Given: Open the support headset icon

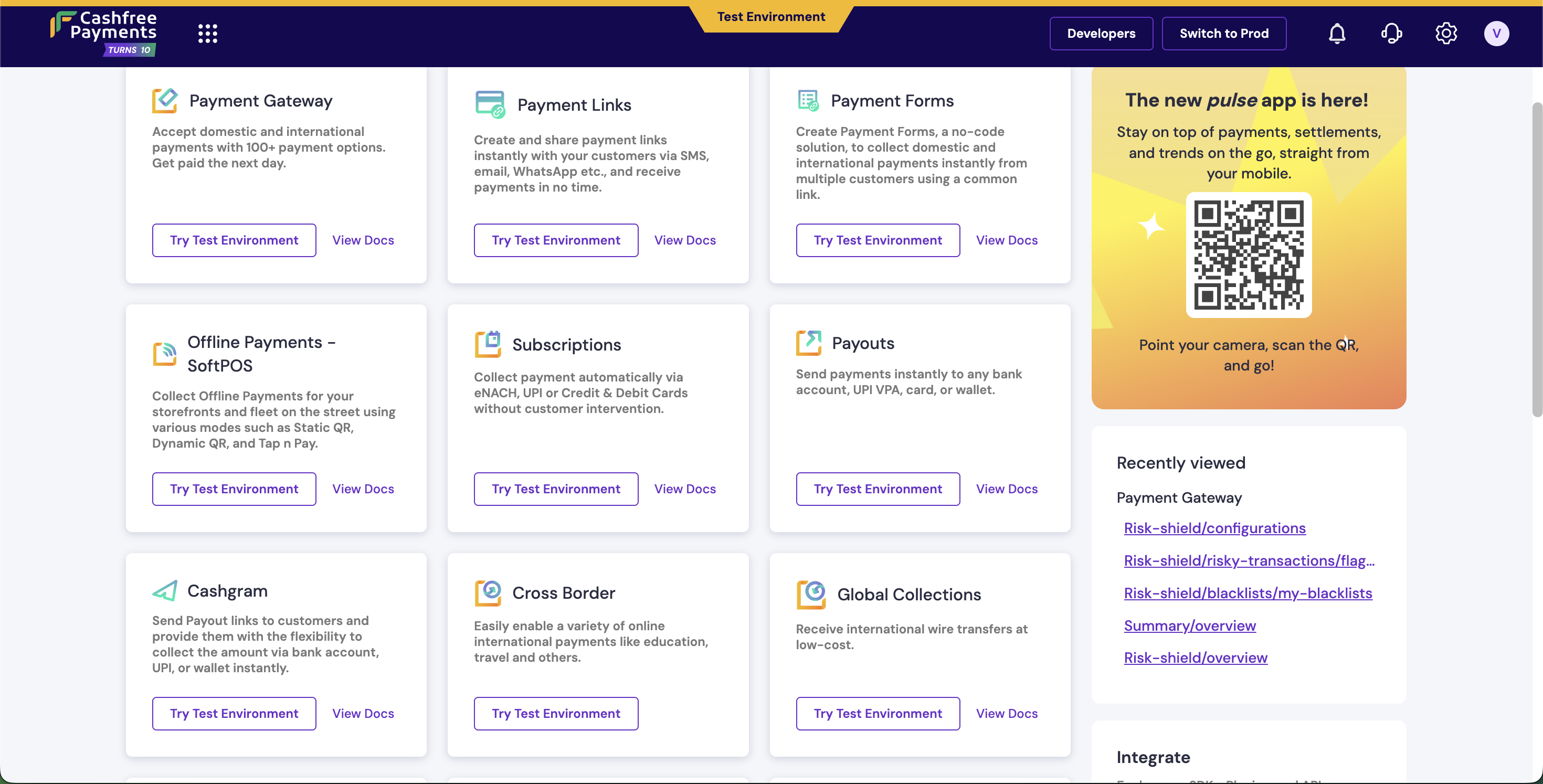Looking at the screenshot, I should (1391, 34).
